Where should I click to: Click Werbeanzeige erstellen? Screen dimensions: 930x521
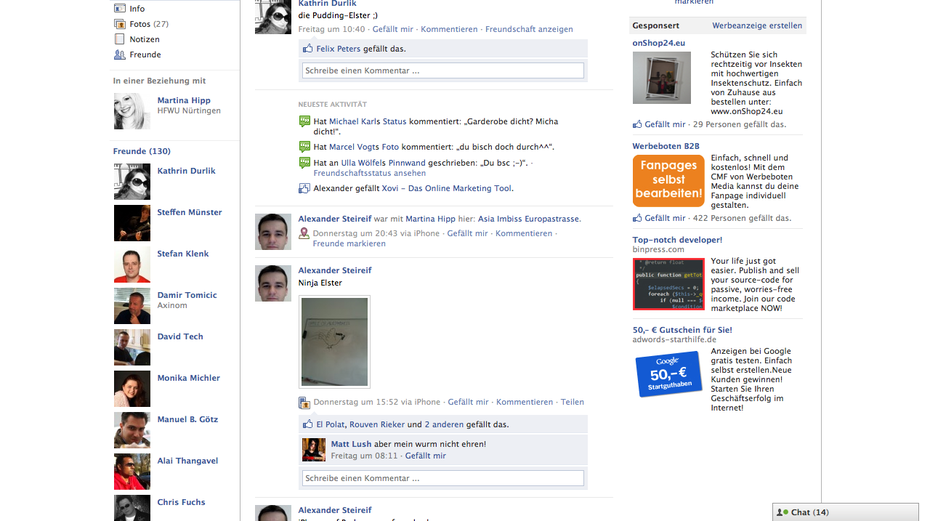click(x=757, y=26)
